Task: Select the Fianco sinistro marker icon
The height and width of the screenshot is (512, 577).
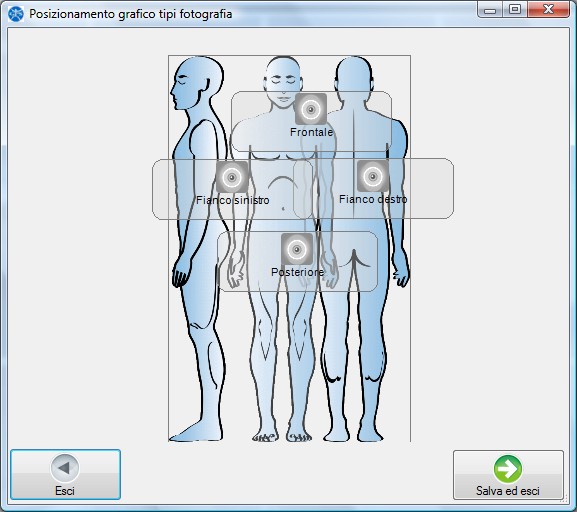Action: [x=232, y=177]
